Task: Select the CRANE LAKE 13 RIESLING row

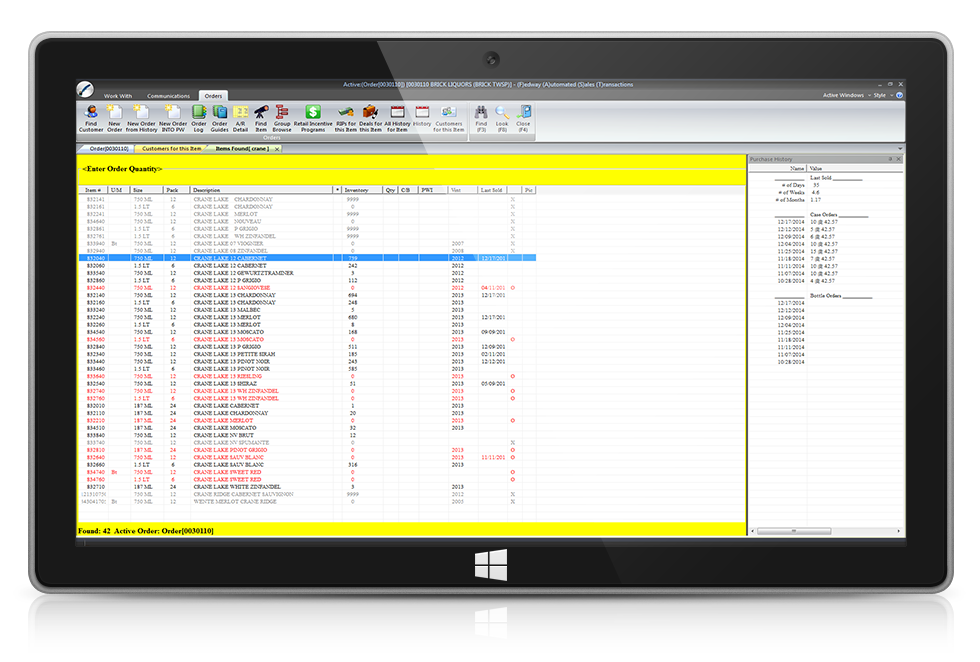Action: tap(307, 376)
